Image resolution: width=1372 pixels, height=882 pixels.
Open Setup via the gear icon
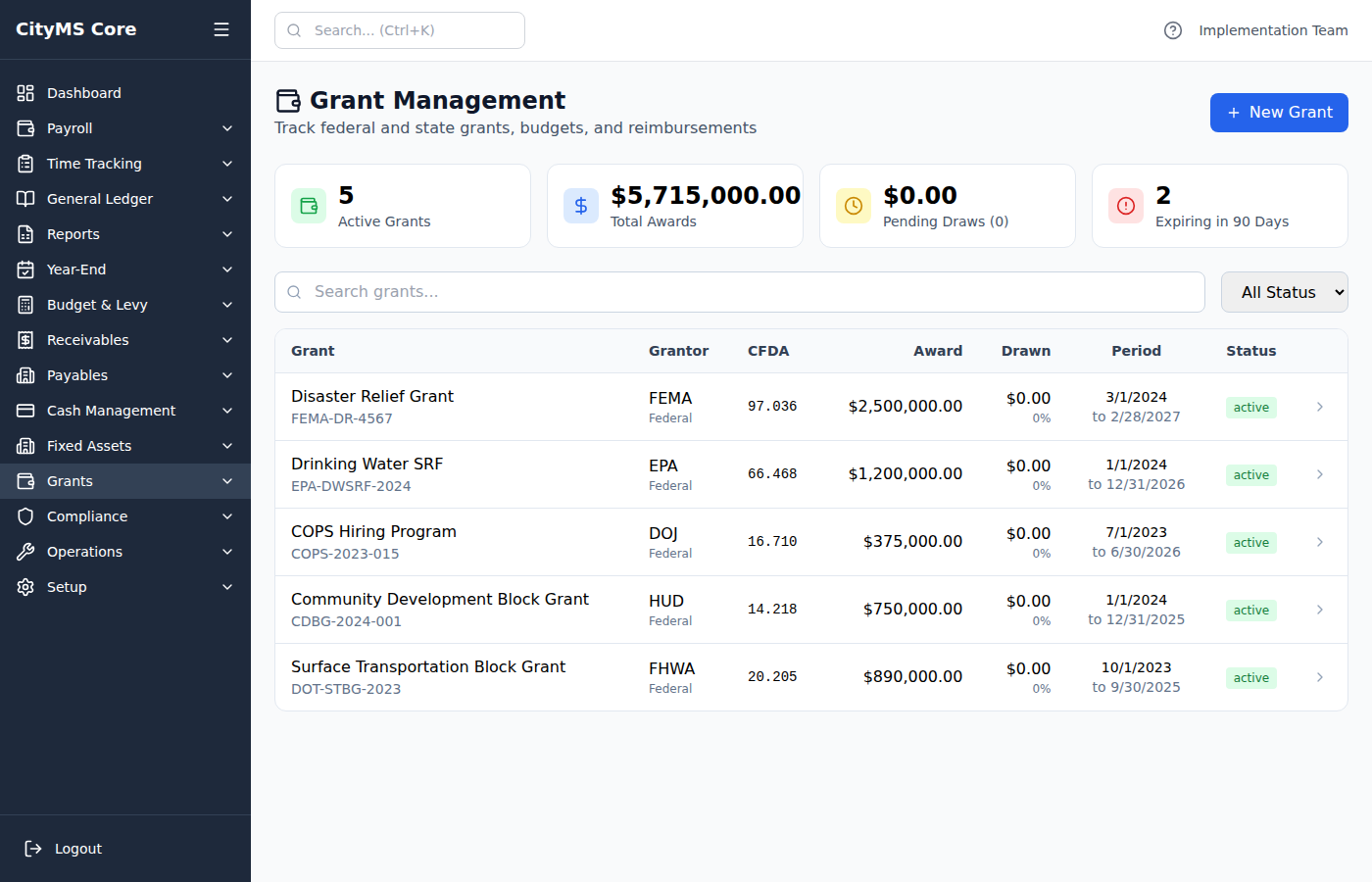[24, 586]
